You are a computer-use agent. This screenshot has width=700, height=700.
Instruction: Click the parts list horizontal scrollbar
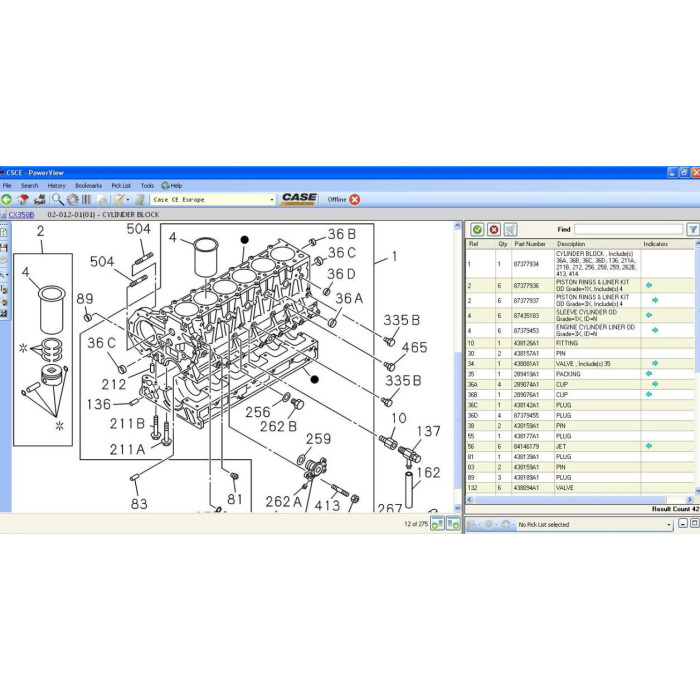[570, 500]
